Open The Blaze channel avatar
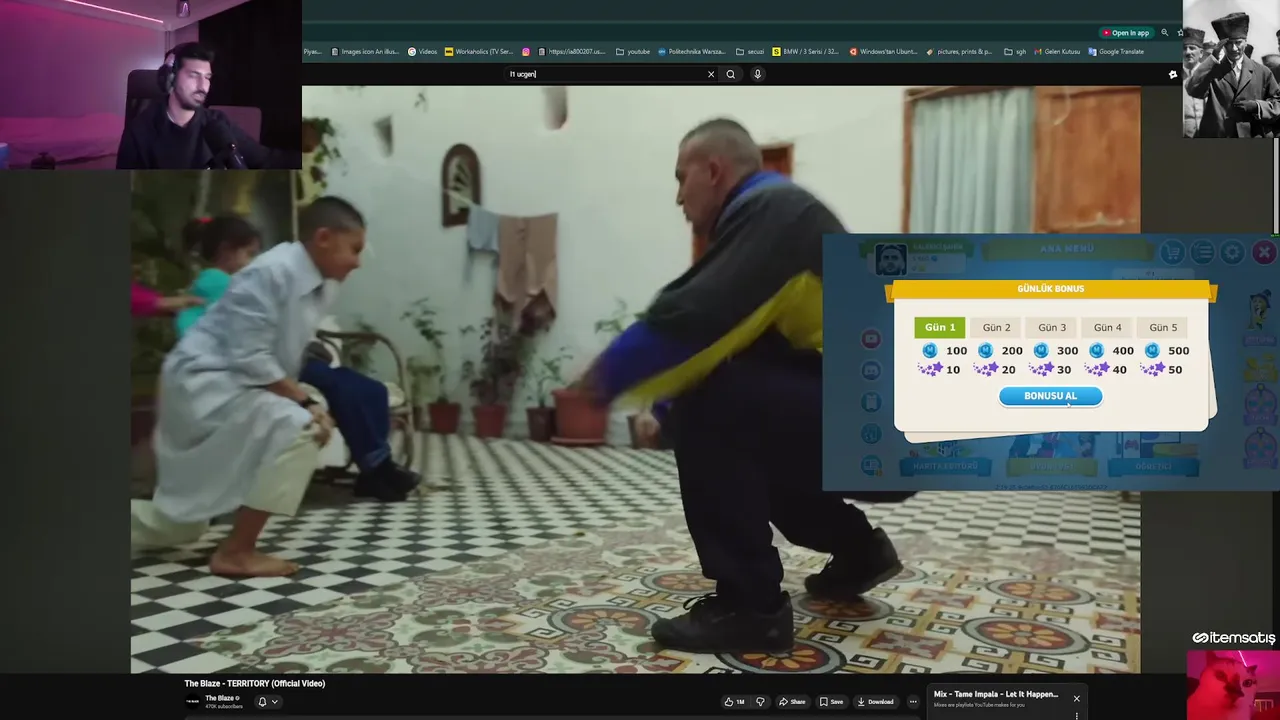This screenshot has height=720, width=1280. point(192,701)
